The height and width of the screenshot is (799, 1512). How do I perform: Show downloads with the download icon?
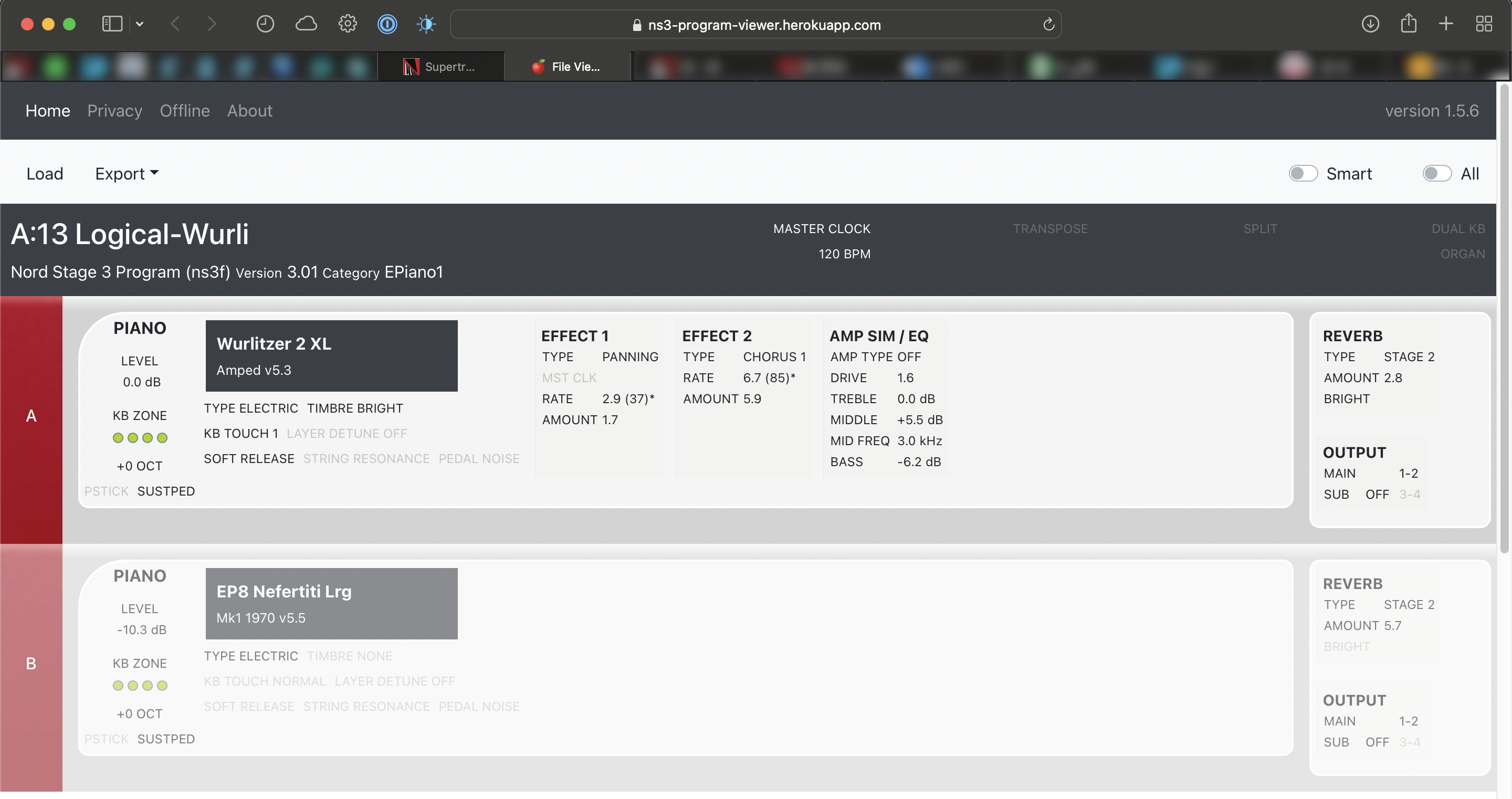pyautogui.click(x=1370, y=24)
